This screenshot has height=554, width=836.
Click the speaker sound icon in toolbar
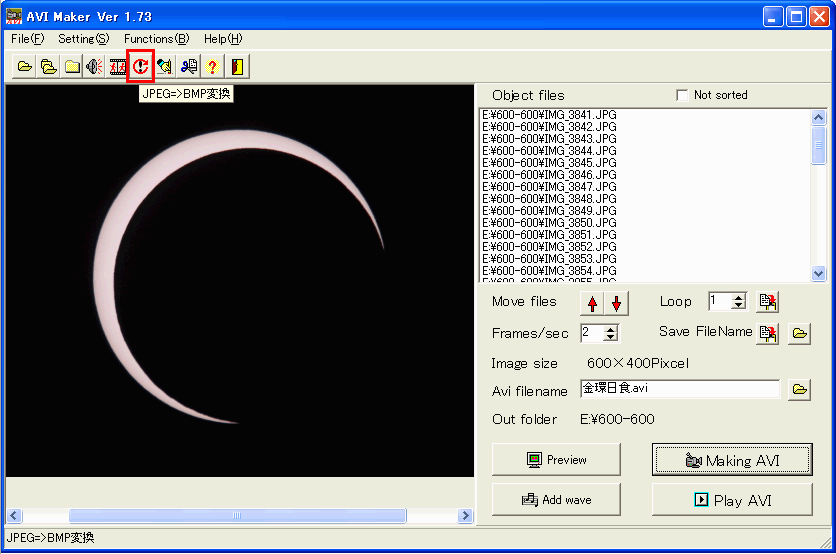(x=95, y=67)
